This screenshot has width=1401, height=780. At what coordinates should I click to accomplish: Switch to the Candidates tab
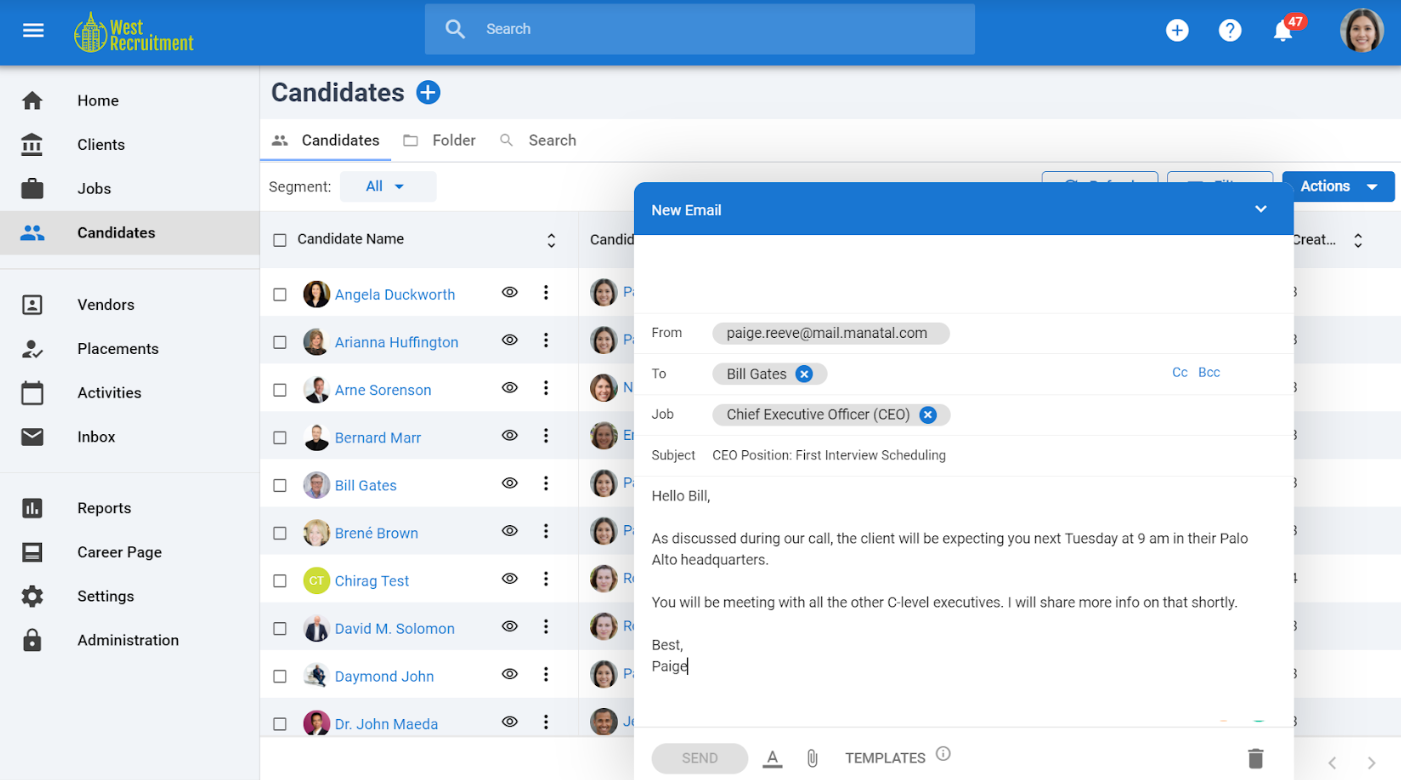326,141
